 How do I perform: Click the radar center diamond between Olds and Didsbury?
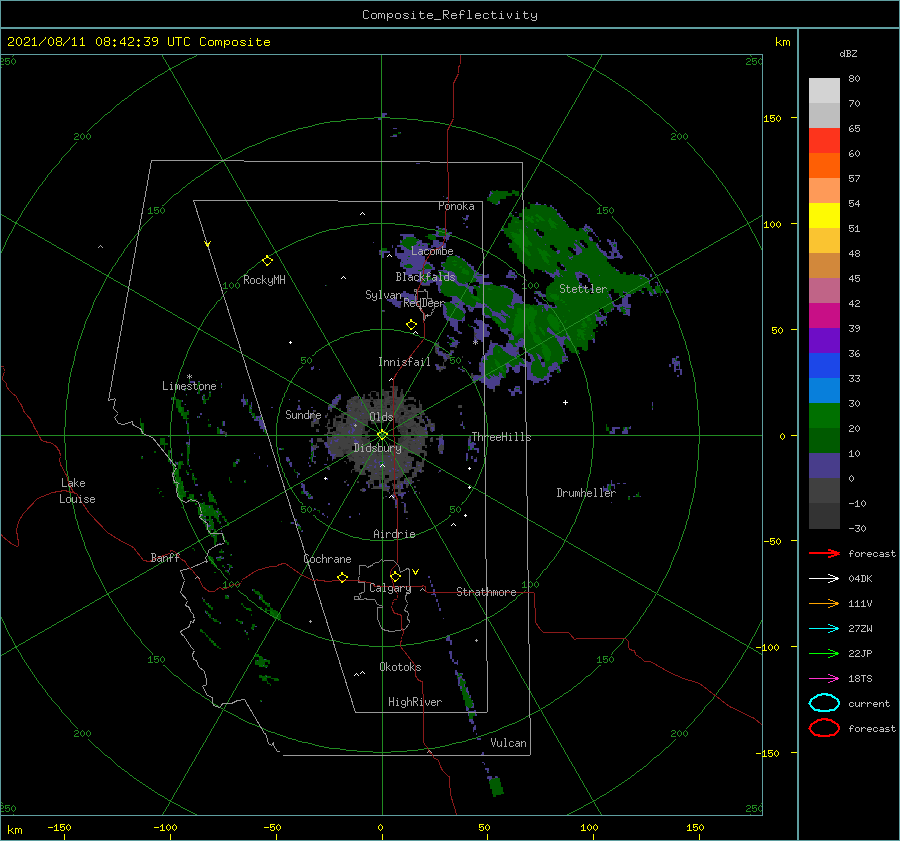pyautogui.click(x=382, y=435)
